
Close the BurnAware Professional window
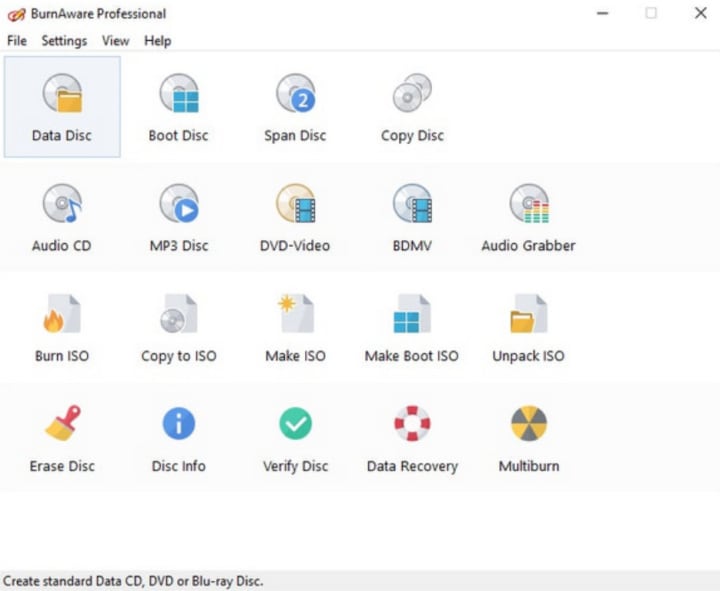pos(700,13)
